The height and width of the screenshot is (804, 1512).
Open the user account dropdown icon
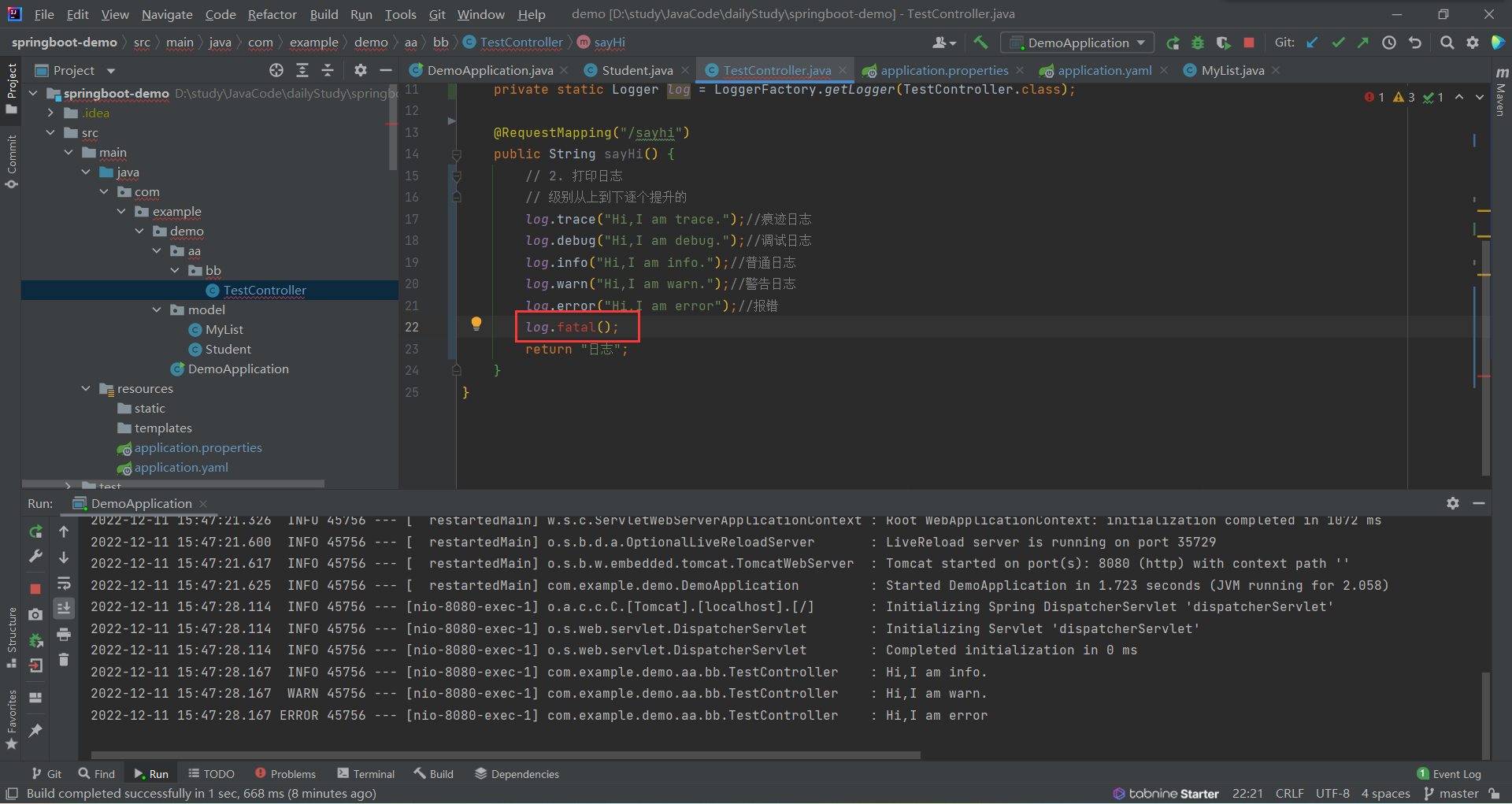943,43
